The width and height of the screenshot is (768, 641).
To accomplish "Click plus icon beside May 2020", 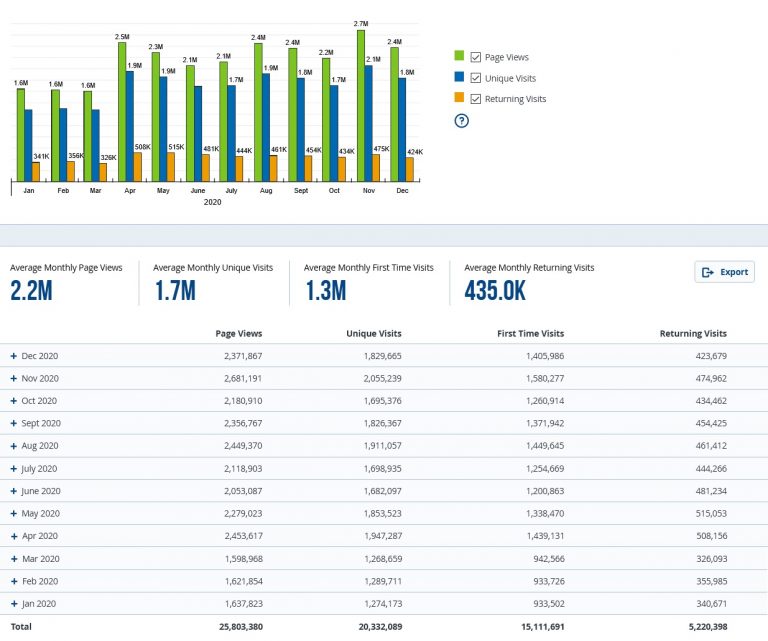I will tap(14, 514).
